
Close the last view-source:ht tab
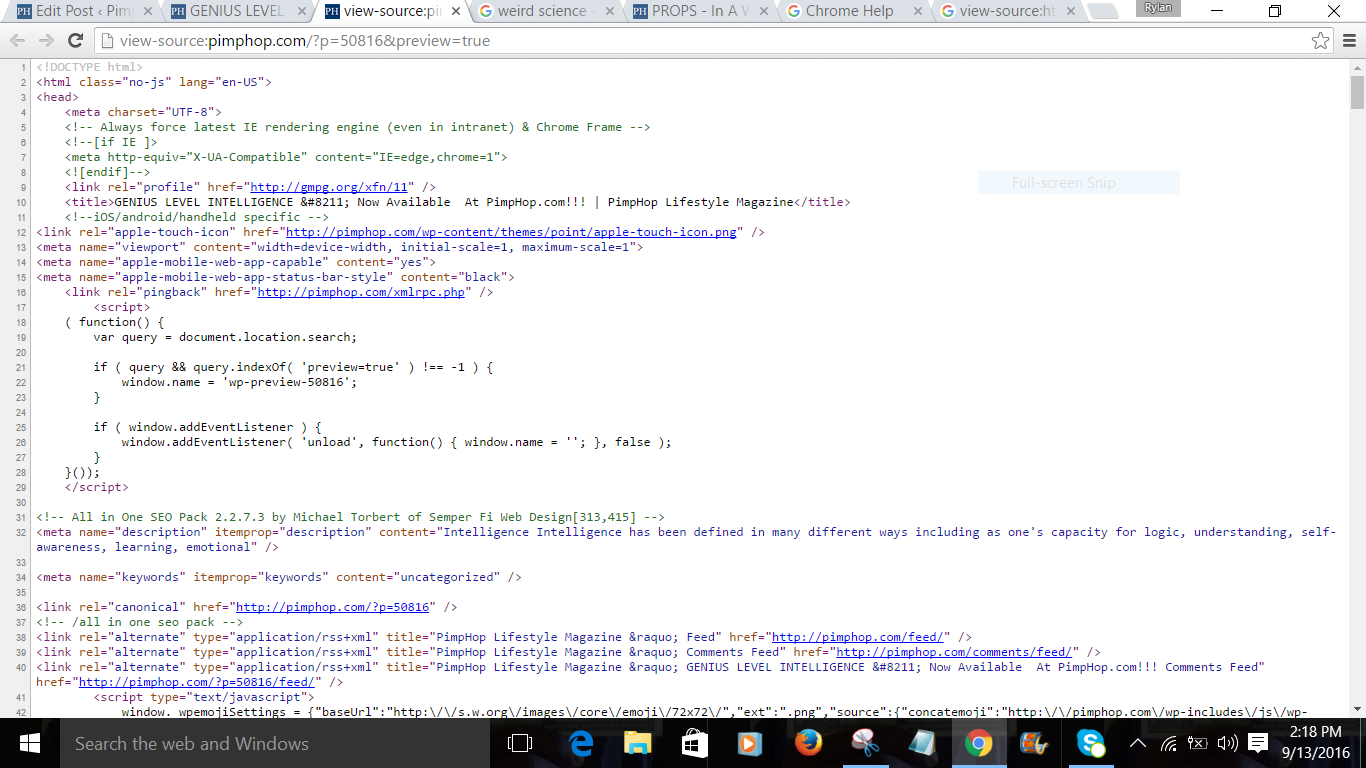(1070, 12)
